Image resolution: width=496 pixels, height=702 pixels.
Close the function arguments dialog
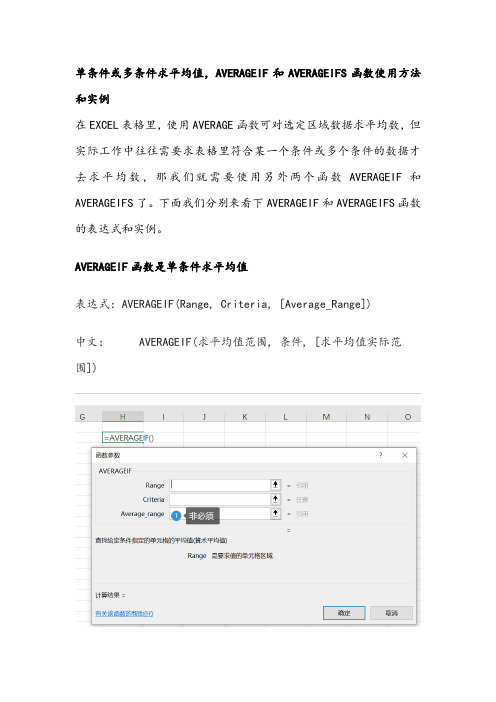click(405, 455)
